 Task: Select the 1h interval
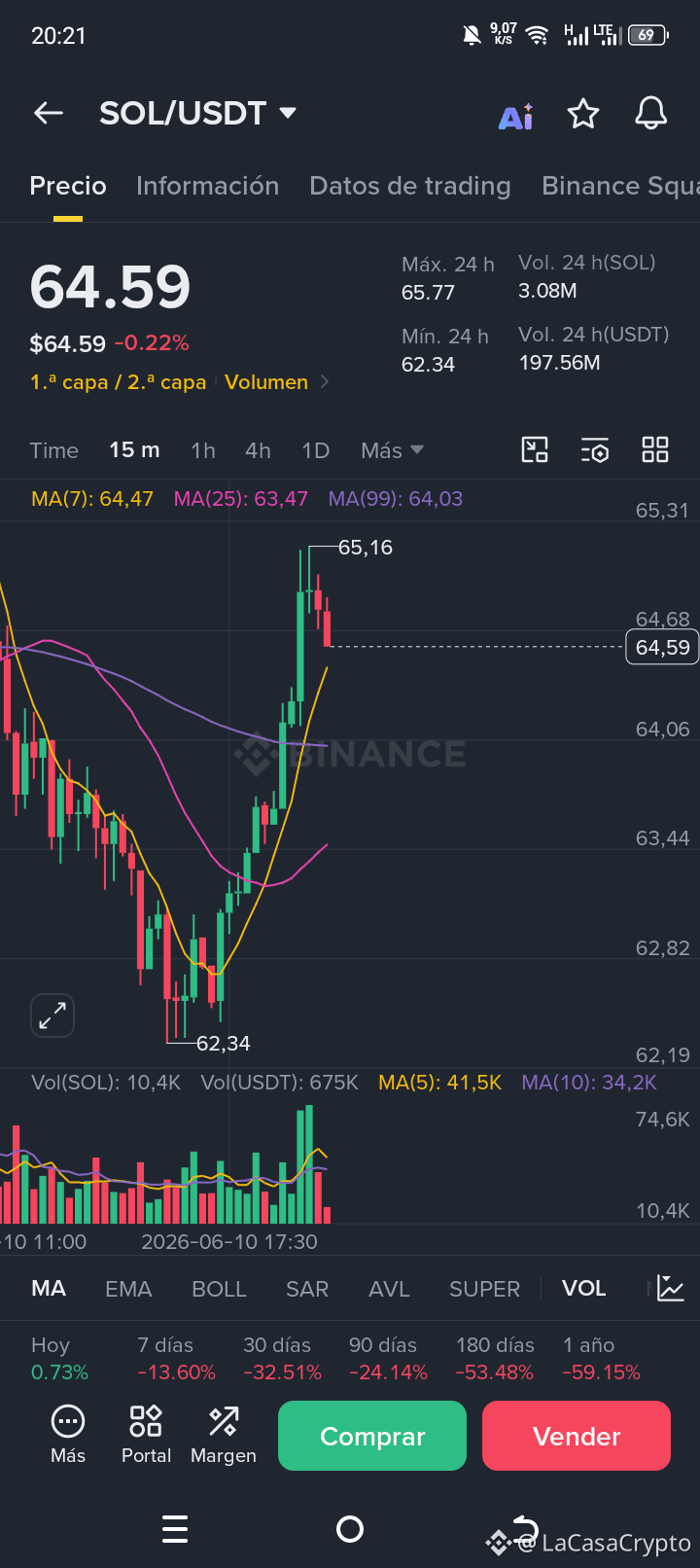pos(203,450)
